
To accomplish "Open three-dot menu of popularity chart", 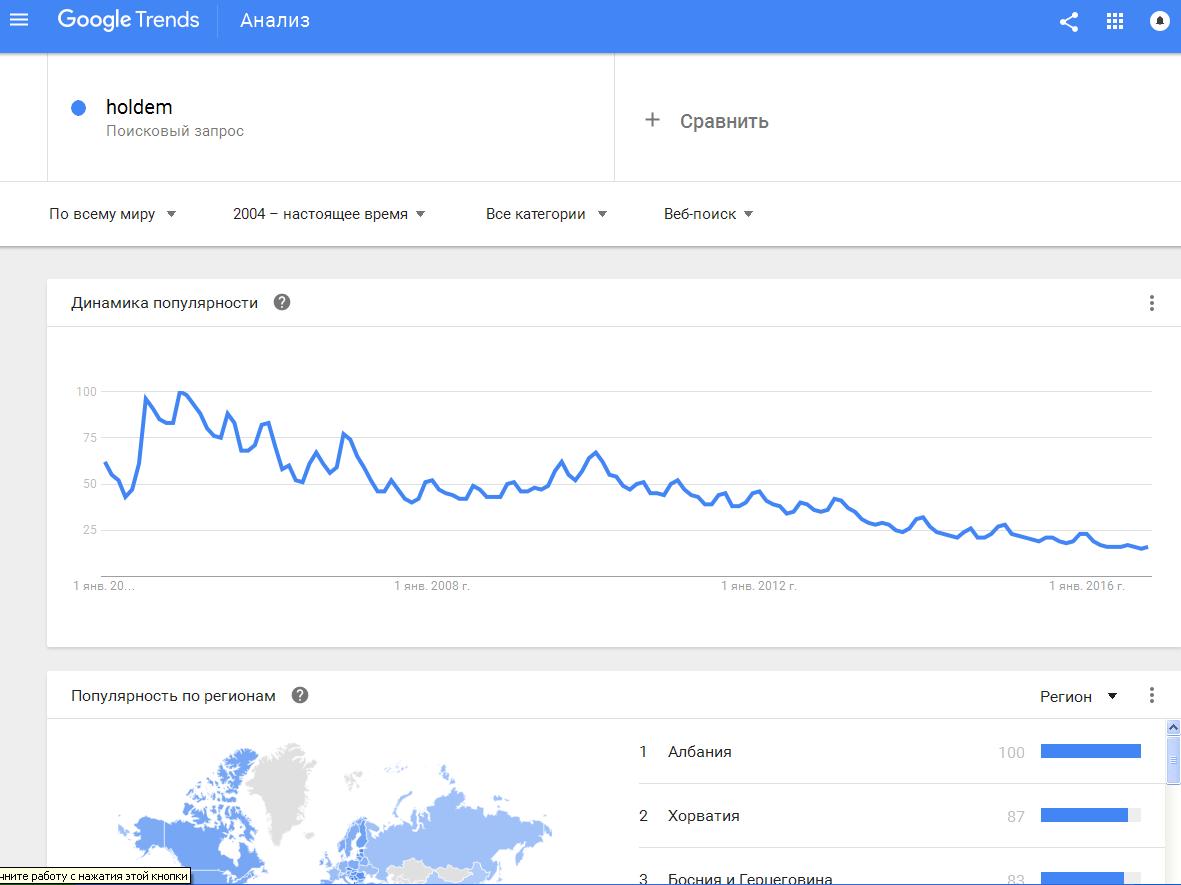I will [x=1152, y=303].
